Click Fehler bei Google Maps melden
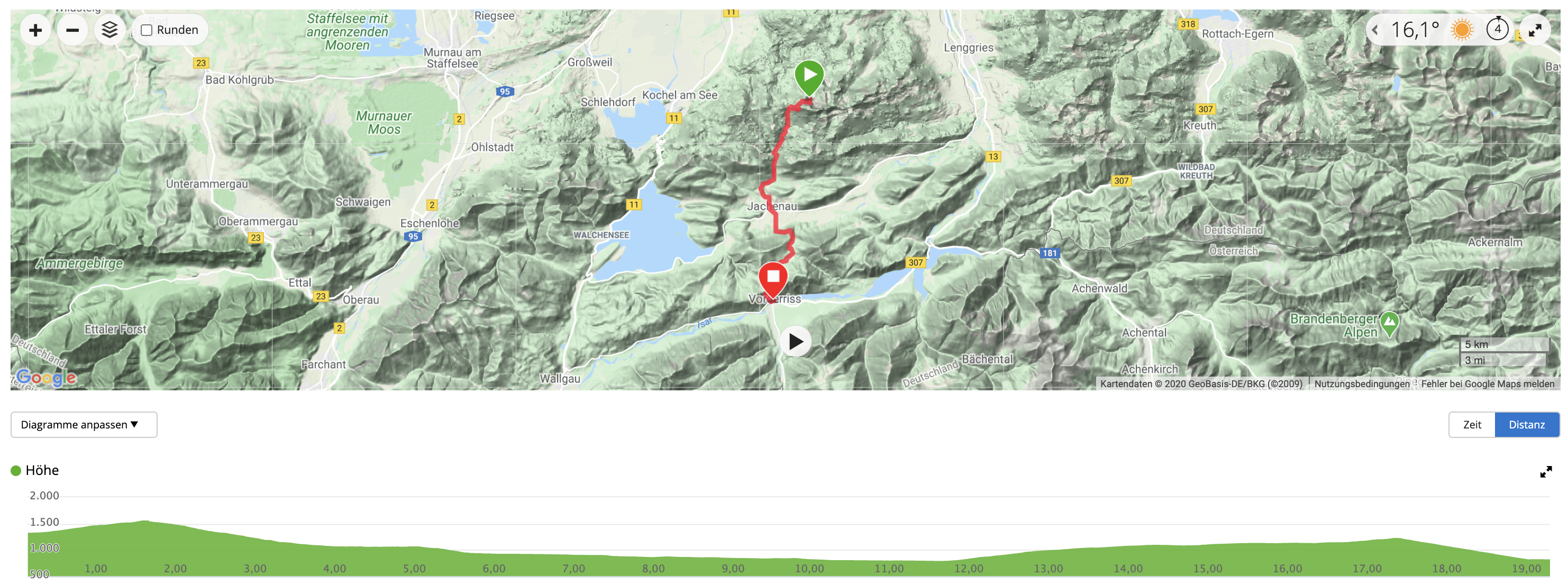1568x585 pixels. [1487, 383]
